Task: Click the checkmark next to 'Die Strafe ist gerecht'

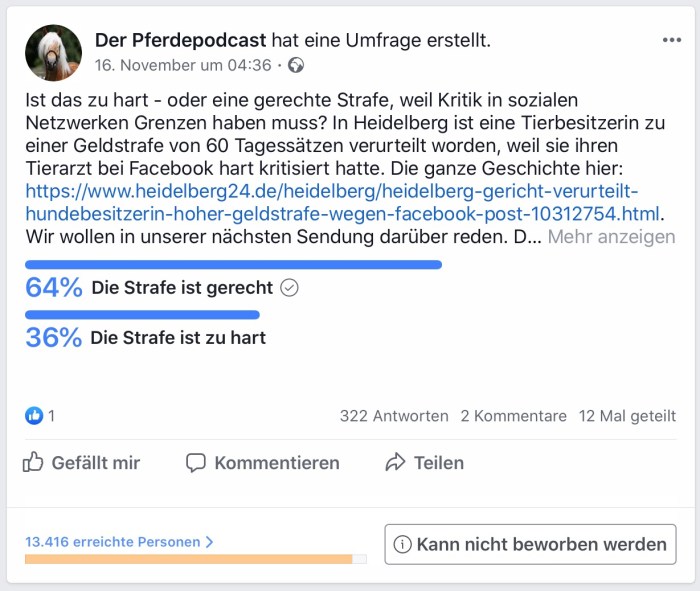Action: click(289, 288)
